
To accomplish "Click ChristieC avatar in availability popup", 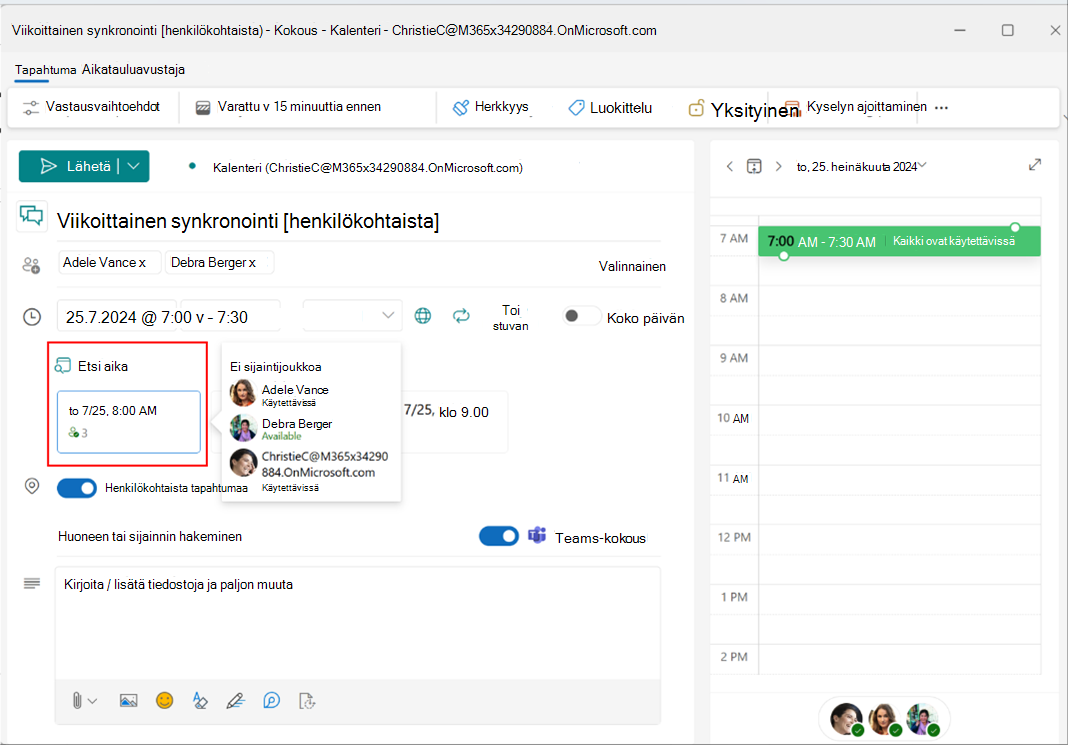I will click(243, 463).
